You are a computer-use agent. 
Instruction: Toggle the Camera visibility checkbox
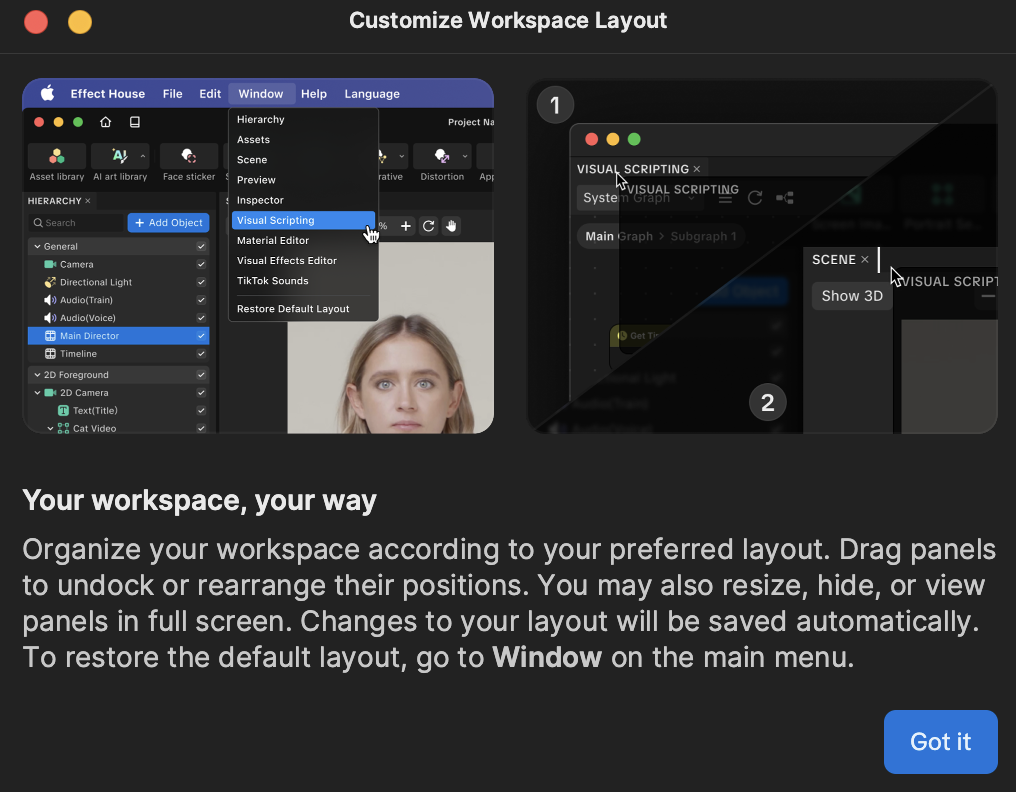201,265
